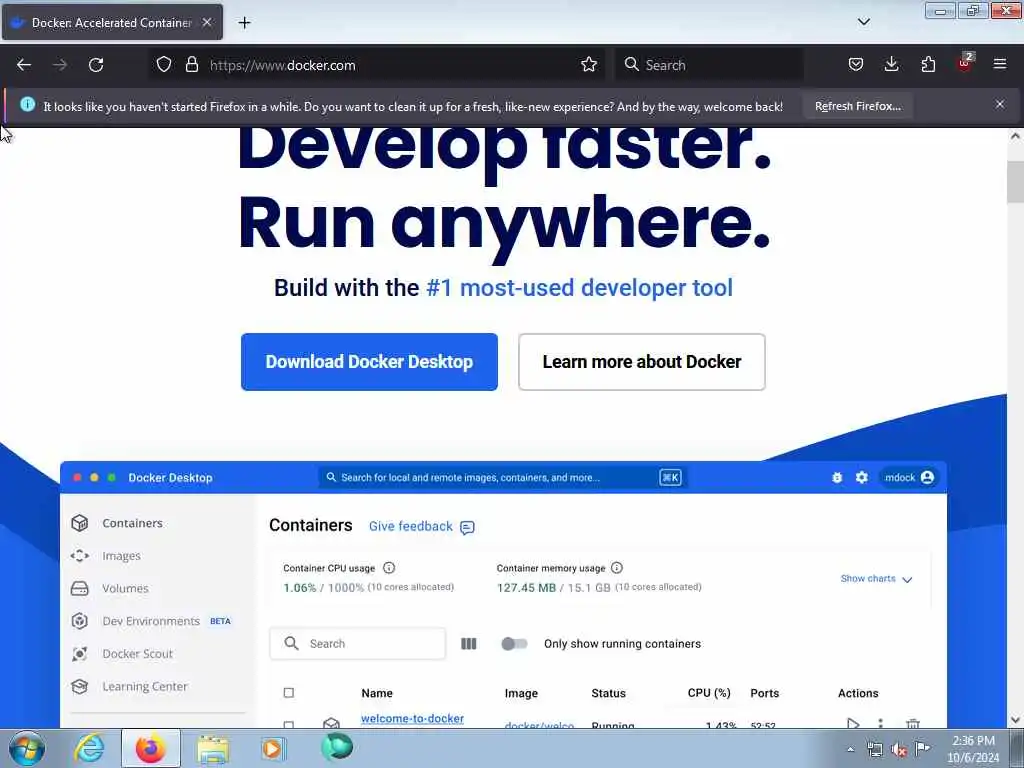
Task: Toggle Only show running containers switch
Action: click(515, 644)
